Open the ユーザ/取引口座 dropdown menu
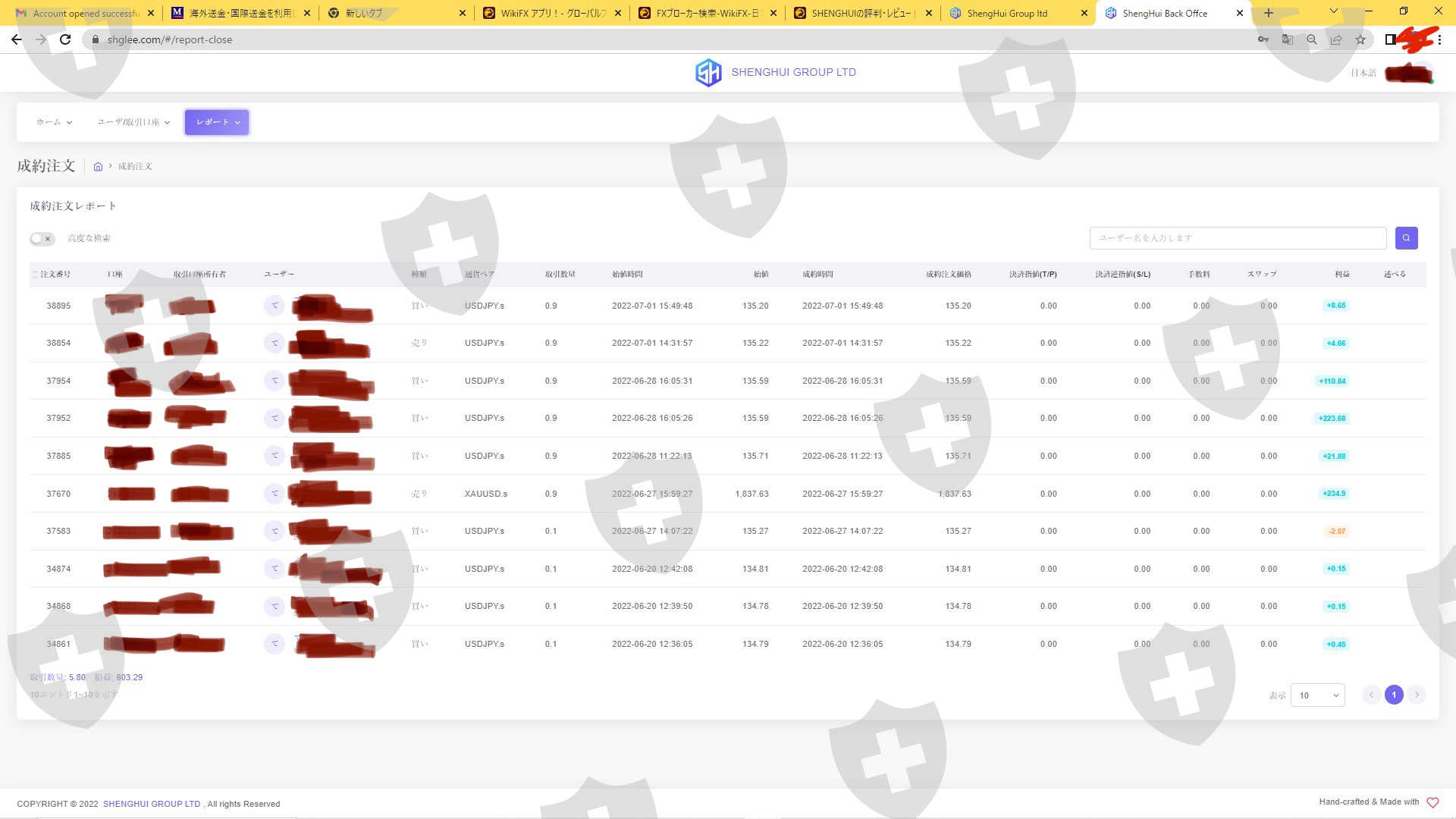Screen dimensions: 1456x819 click(x=133, y=122)
